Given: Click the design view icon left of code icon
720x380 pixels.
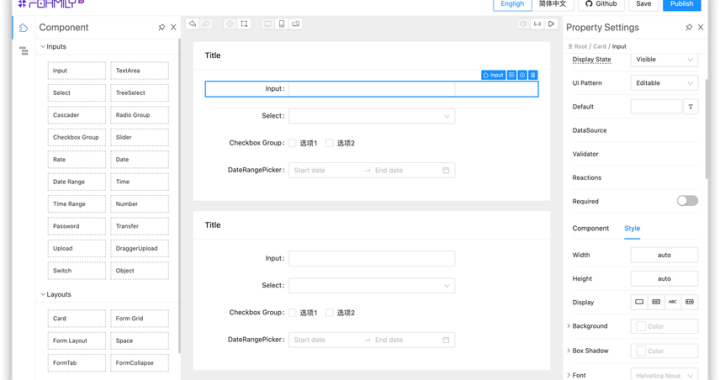Looking at the screenshot, I should pos(523,23).
